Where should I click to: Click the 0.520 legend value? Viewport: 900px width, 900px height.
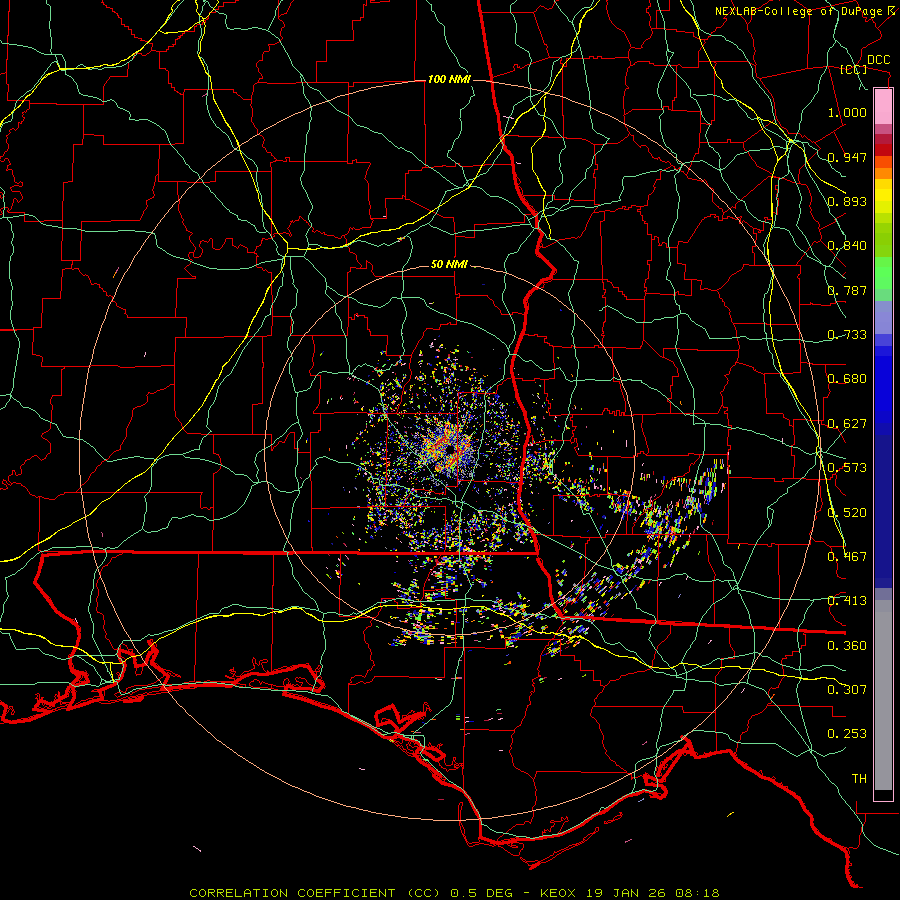point(847,513)
